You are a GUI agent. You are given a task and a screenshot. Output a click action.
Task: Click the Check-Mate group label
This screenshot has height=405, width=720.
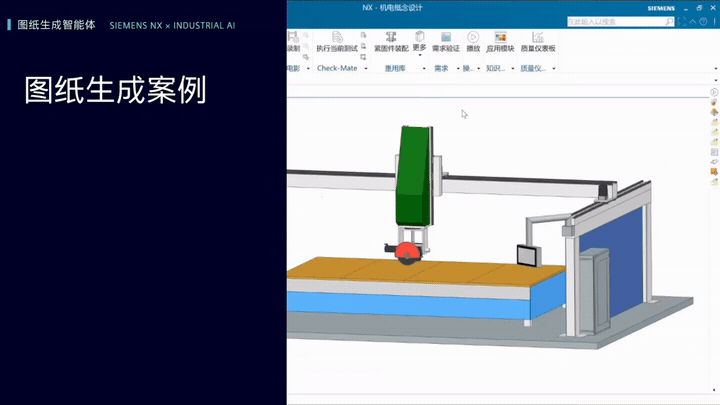pyautogui.click(x=337, y=68)
